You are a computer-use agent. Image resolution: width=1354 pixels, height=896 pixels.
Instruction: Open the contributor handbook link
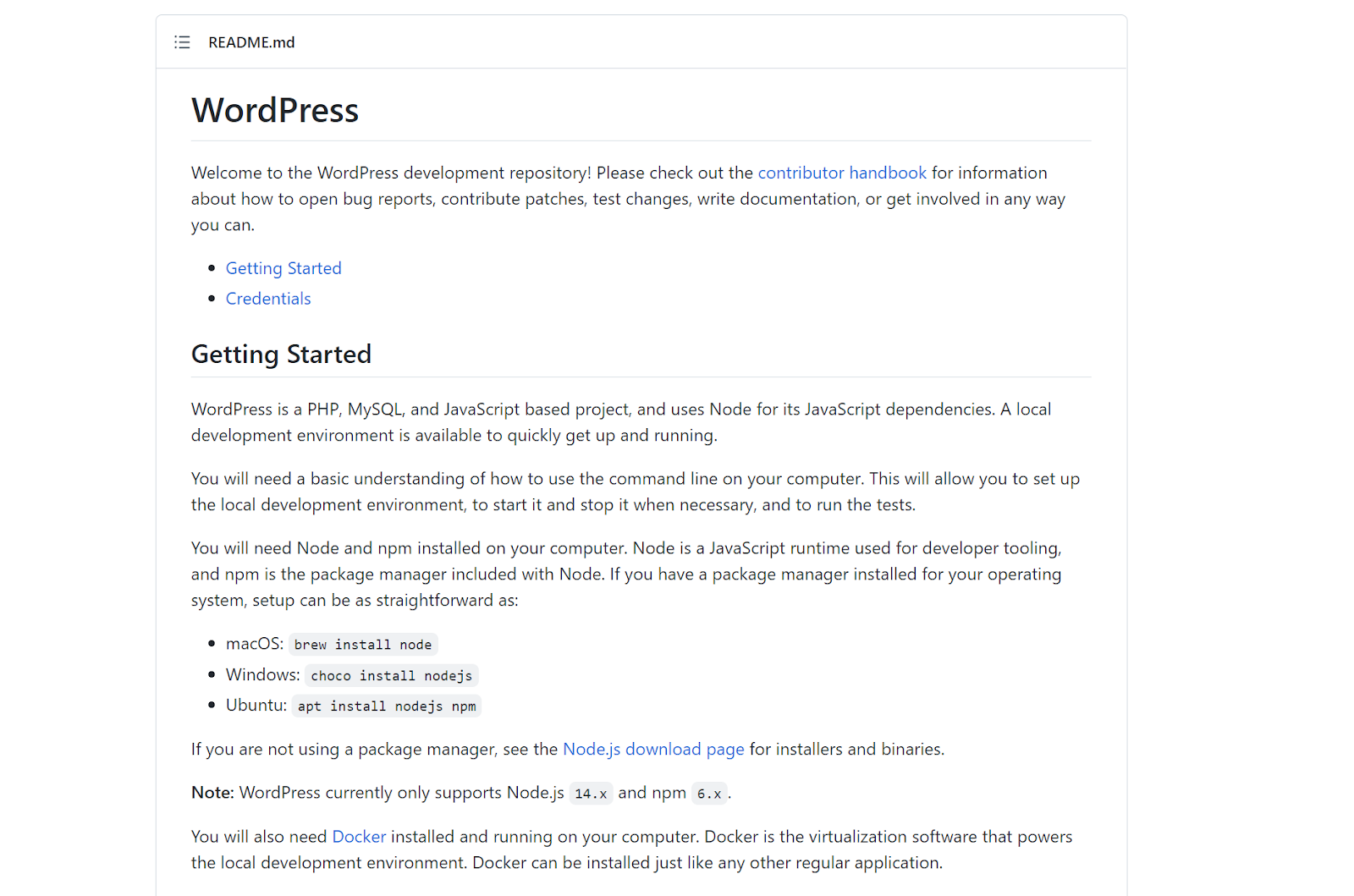841,173
